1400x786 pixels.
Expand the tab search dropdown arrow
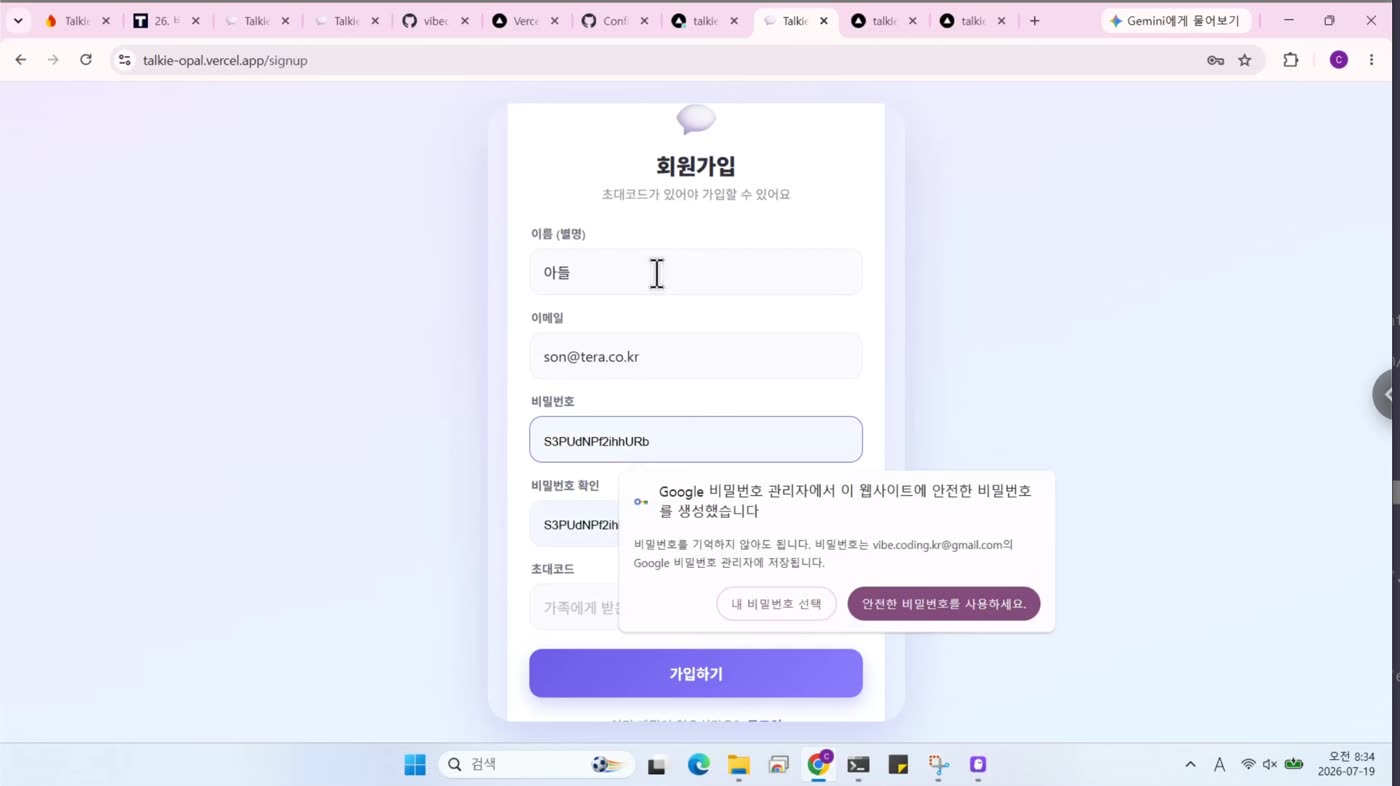(x=17, y=21)
